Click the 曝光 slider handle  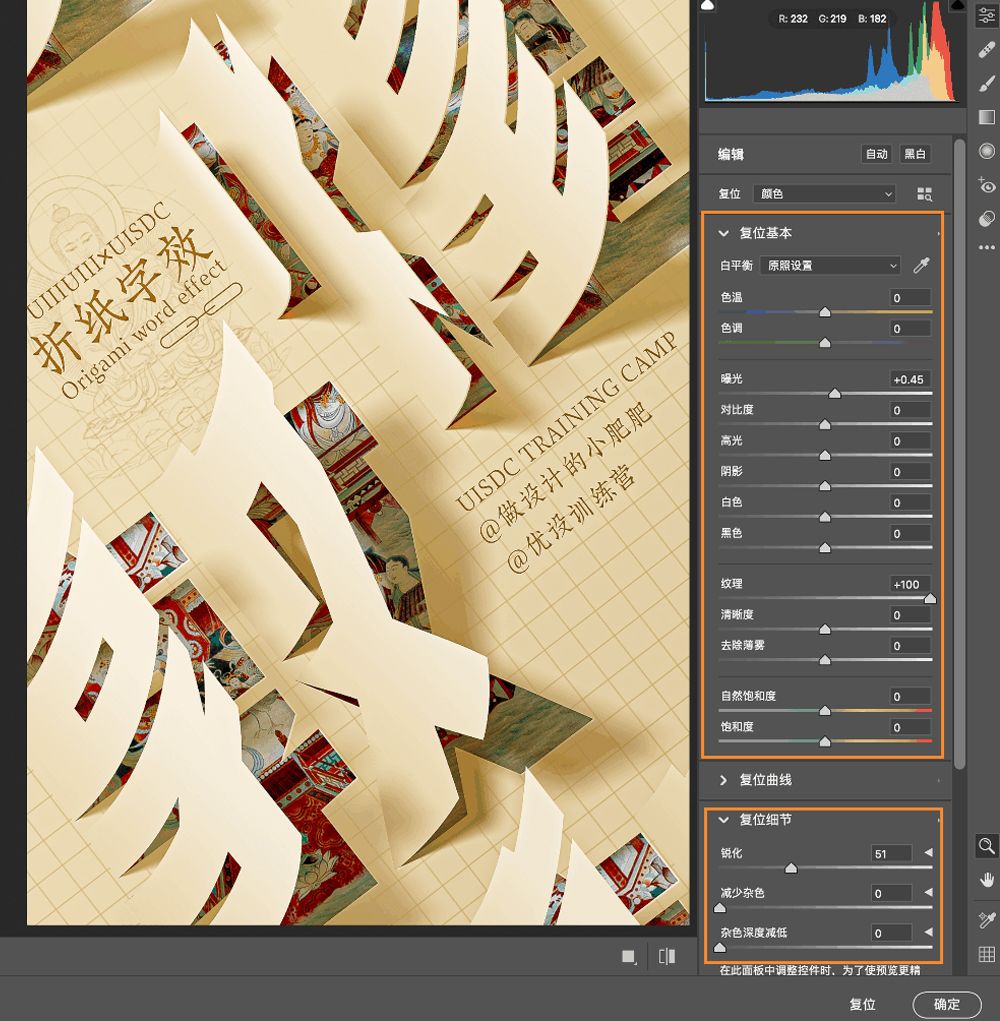tap(835, 393)
